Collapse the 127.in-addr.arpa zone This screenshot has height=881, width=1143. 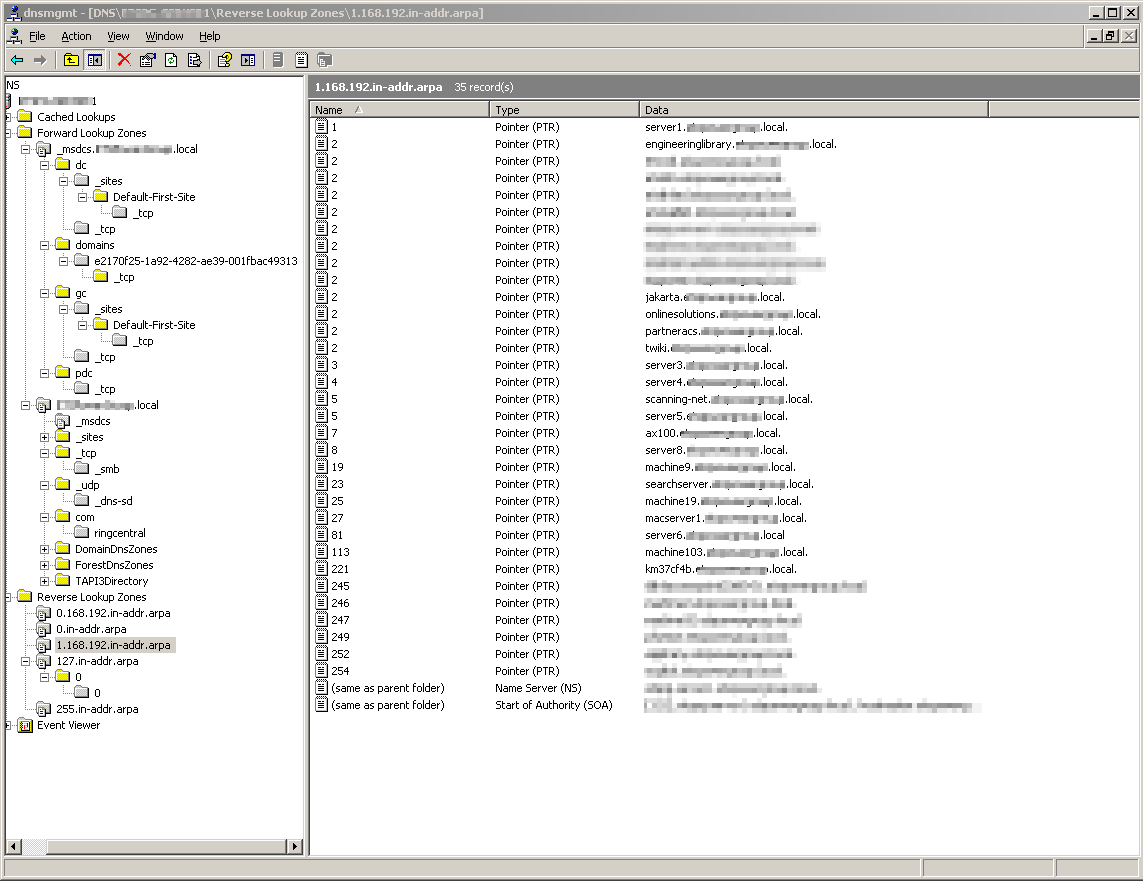pyautogui.click(x=26, y=661)
